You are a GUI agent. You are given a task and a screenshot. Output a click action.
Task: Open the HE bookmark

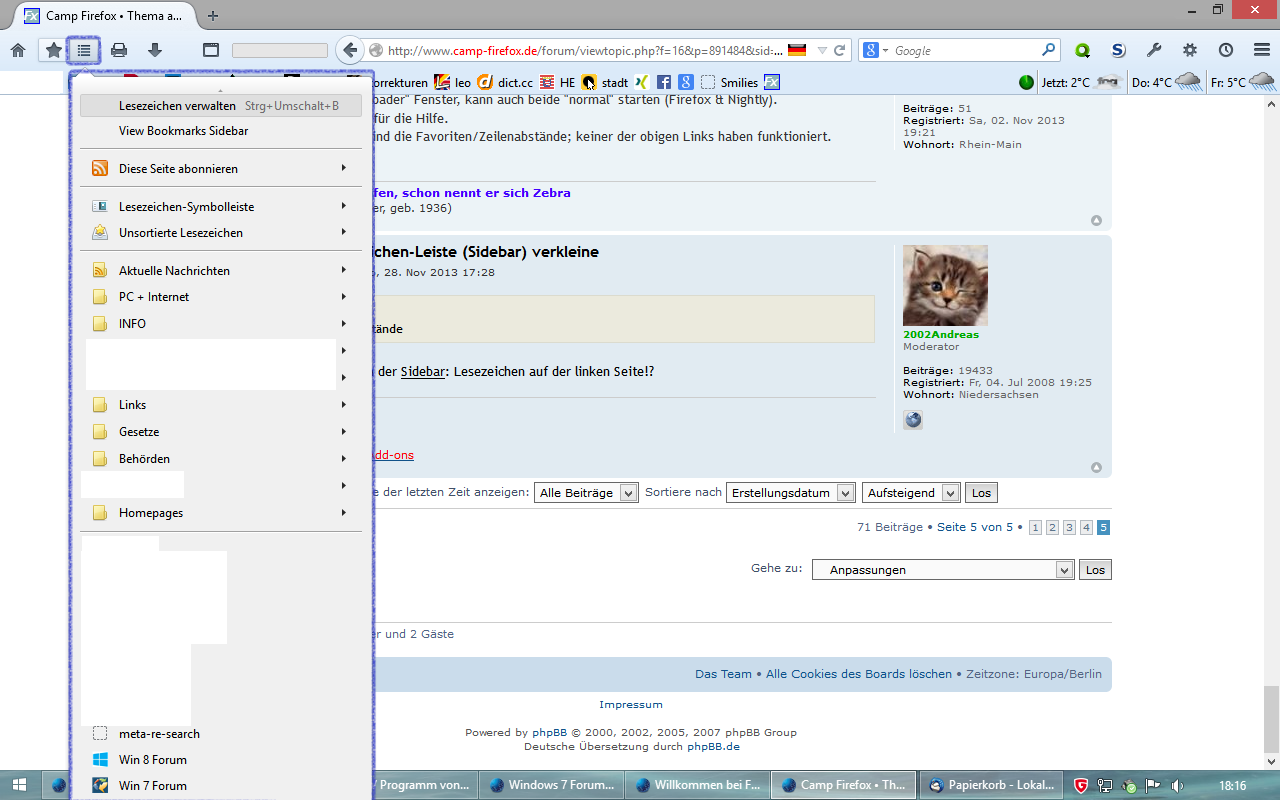coord(558,82)
